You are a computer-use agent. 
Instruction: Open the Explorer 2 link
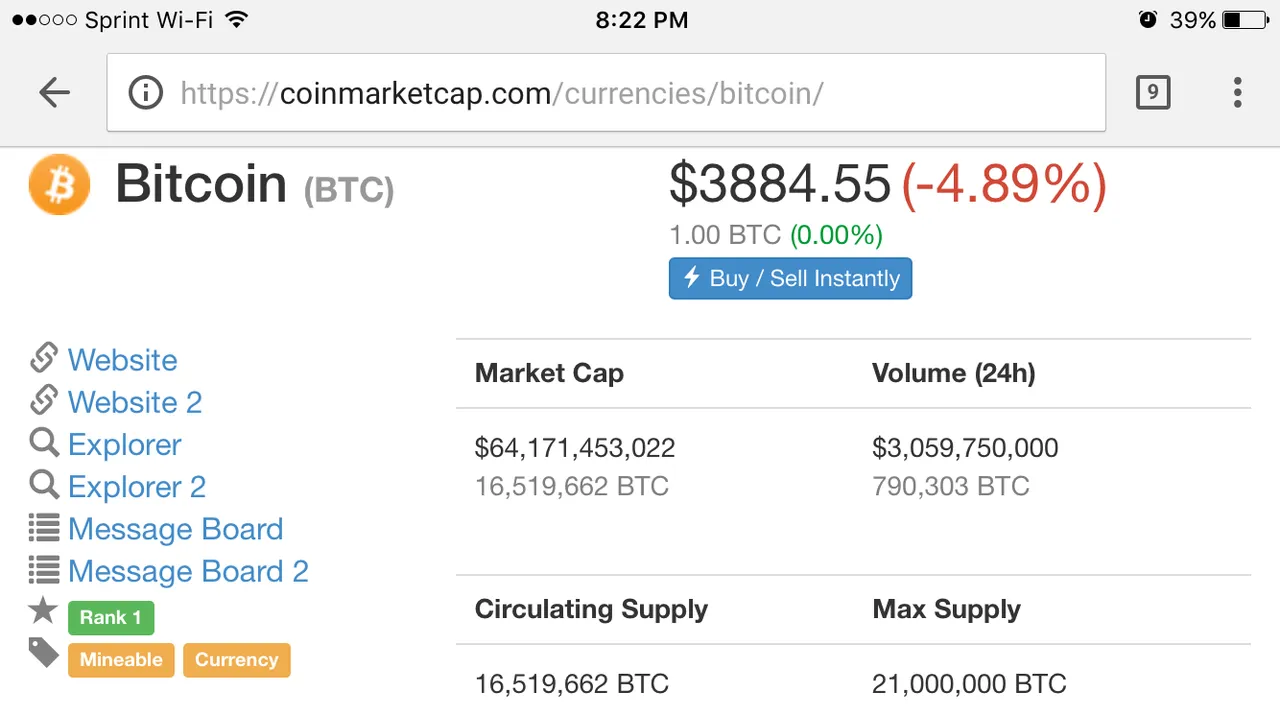tap(137, 487)
